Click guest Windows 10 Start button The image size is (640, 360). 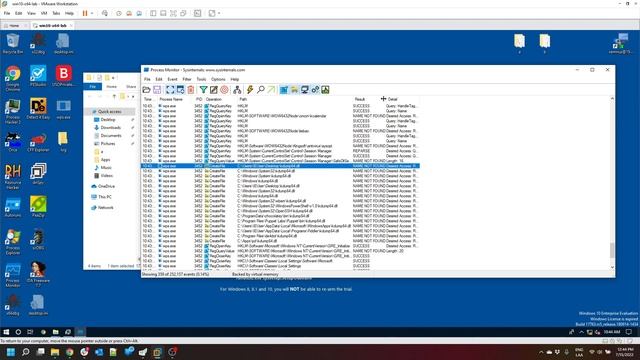pyautogui.click(x=6, y=332)
